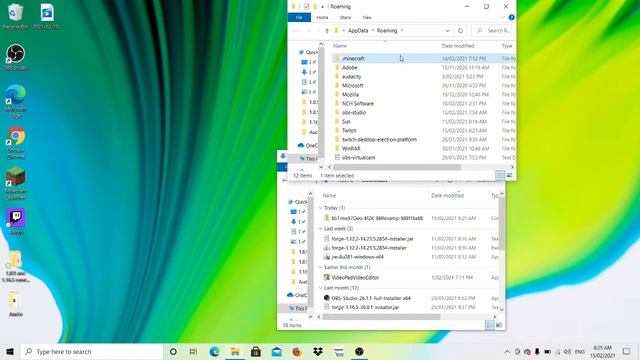Image resolution: width=640 pixels, height=360 pixels.
Task: Expand the chevron after Roaming in address bar
Action: [x=402, y=31]
